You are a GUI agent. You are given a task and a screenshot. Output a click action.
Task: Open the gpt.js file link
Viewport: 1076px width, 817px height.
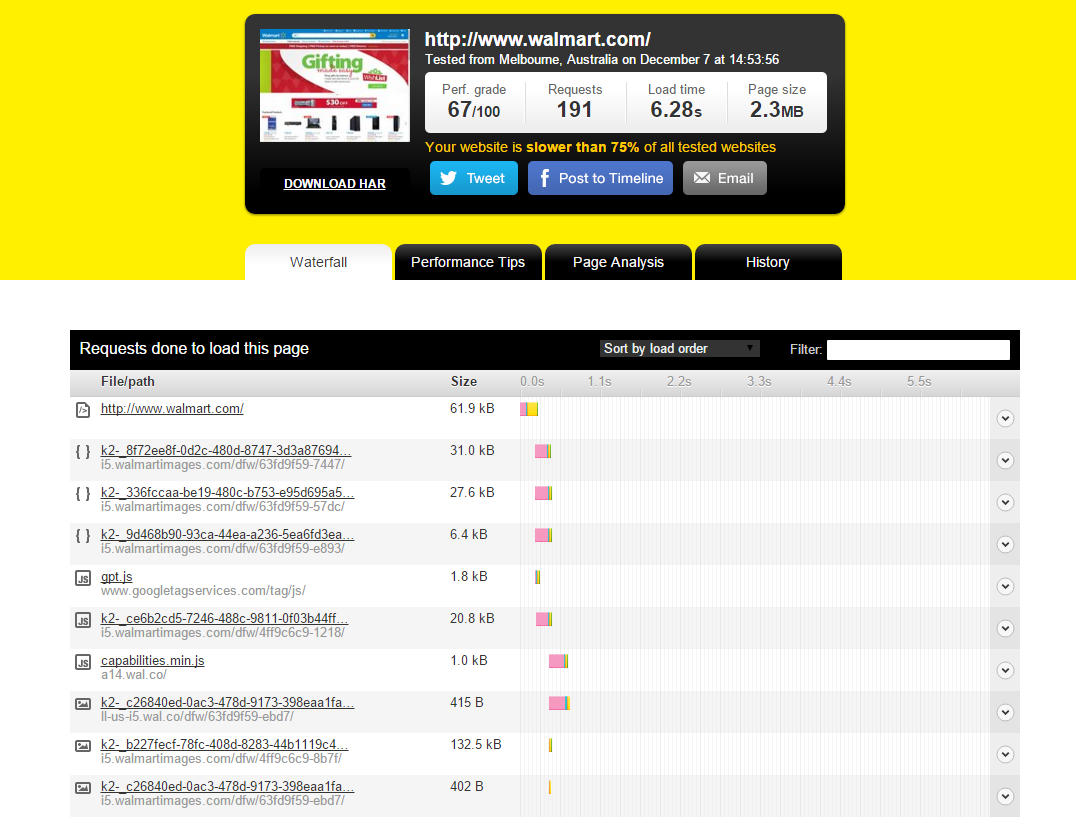[117, 577]
